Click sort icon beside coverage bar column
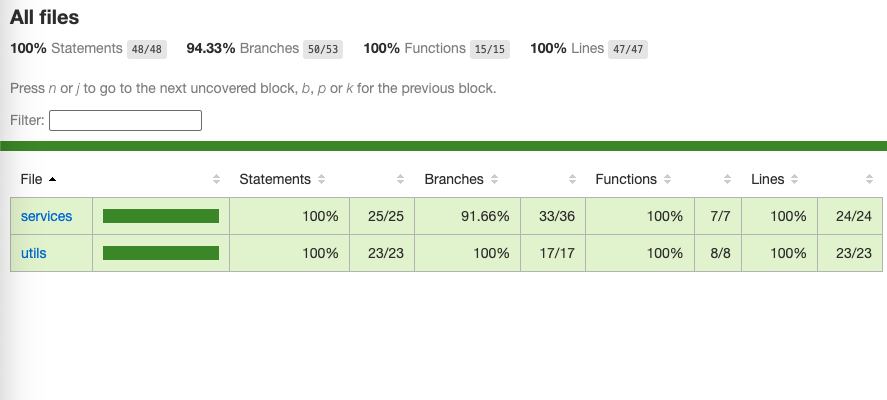Viewport: 887px width, 400px height. 217,179
